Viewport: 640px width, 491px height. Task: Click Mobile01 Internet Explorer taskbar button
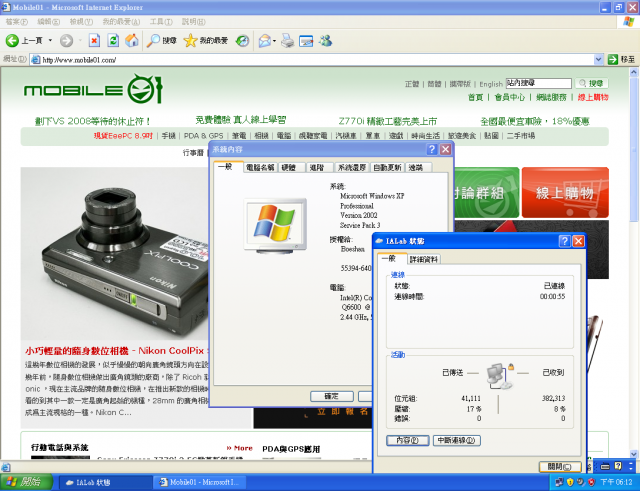point(200,482)
